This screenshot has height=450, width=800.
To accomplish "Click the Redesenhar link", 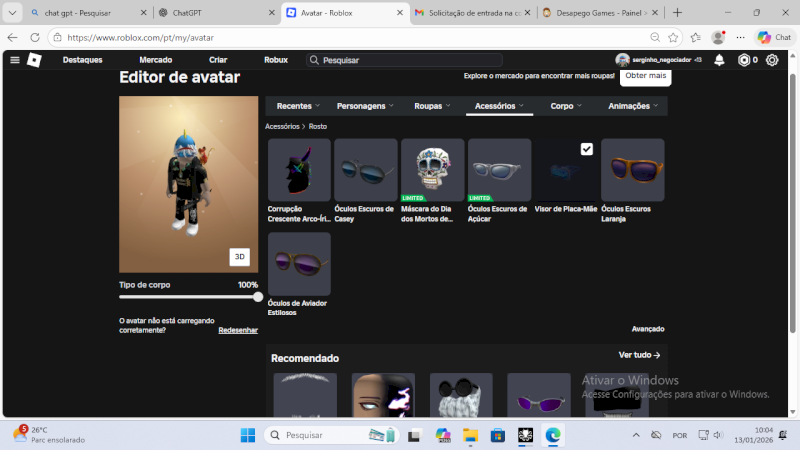I will 238,330.
